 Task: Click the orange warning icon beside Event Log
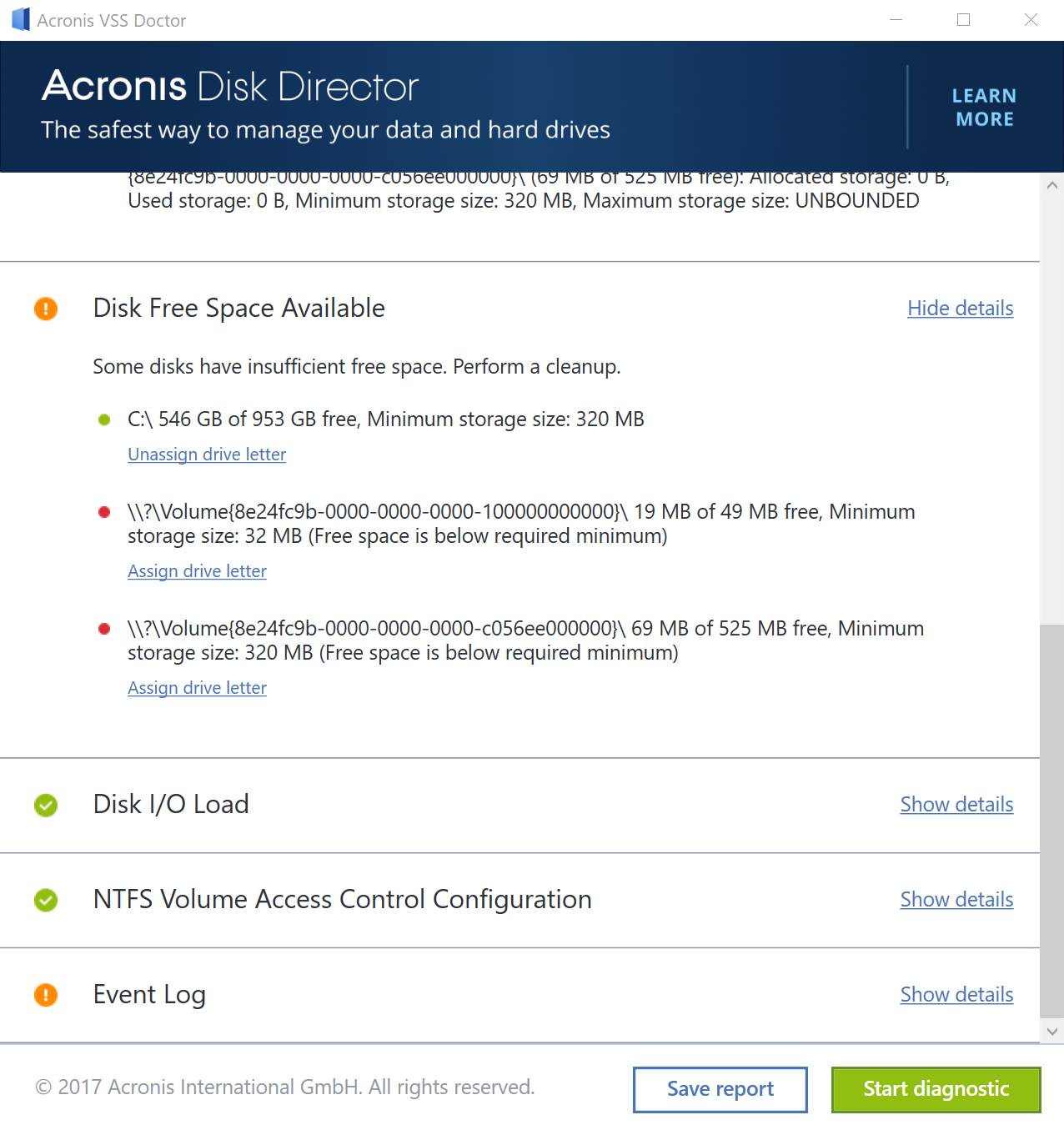46,995
